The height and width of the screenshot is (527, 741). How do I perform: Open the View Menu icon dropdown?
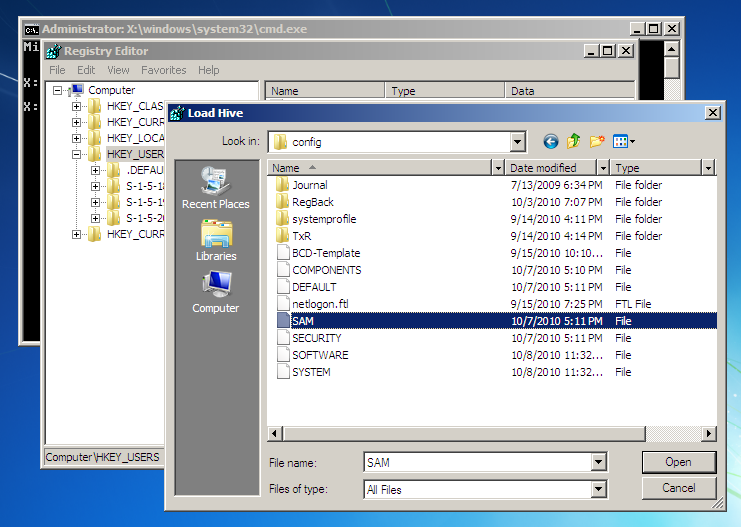[624, 142]
